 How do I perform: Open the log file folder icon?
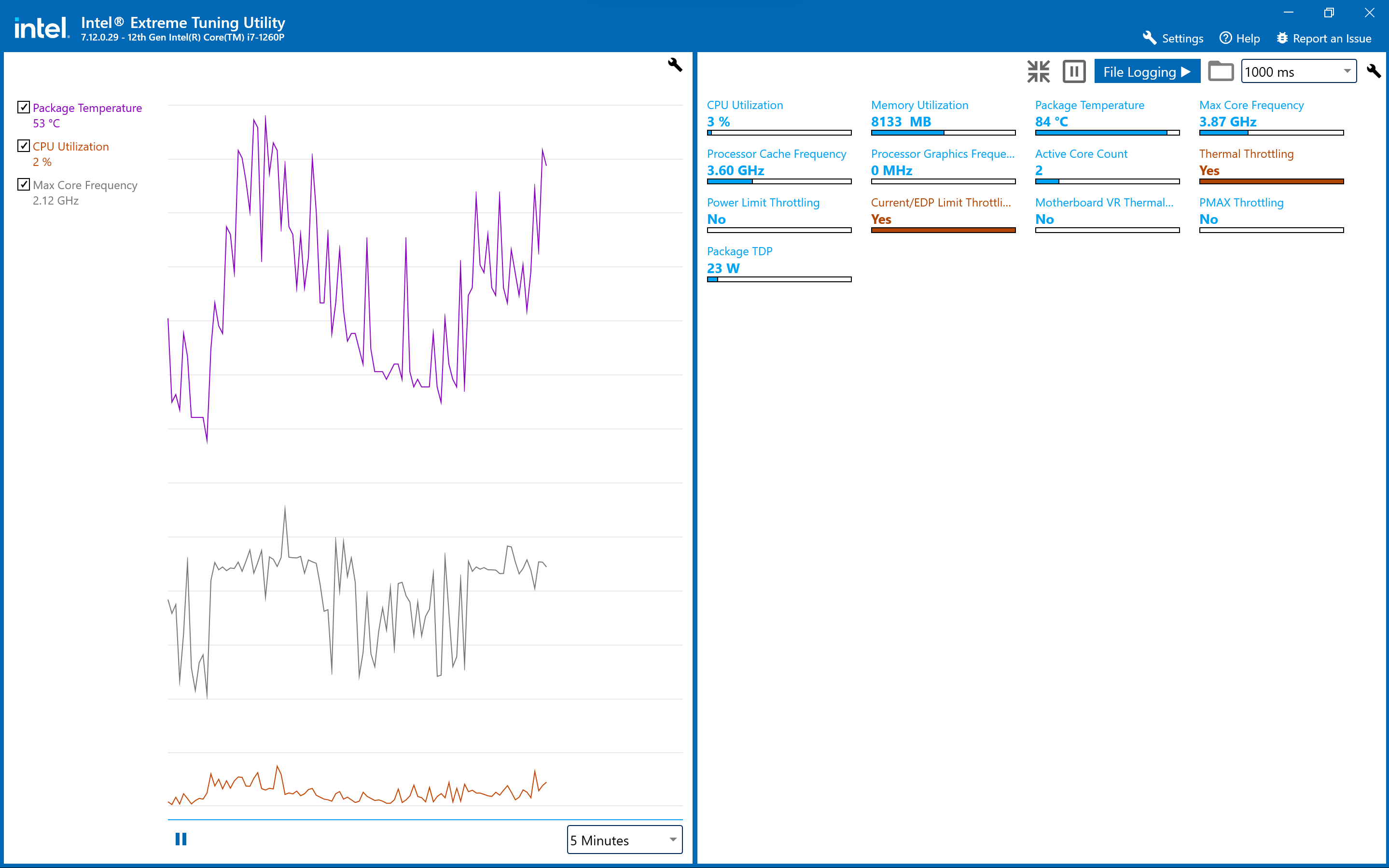[1220, 72]
